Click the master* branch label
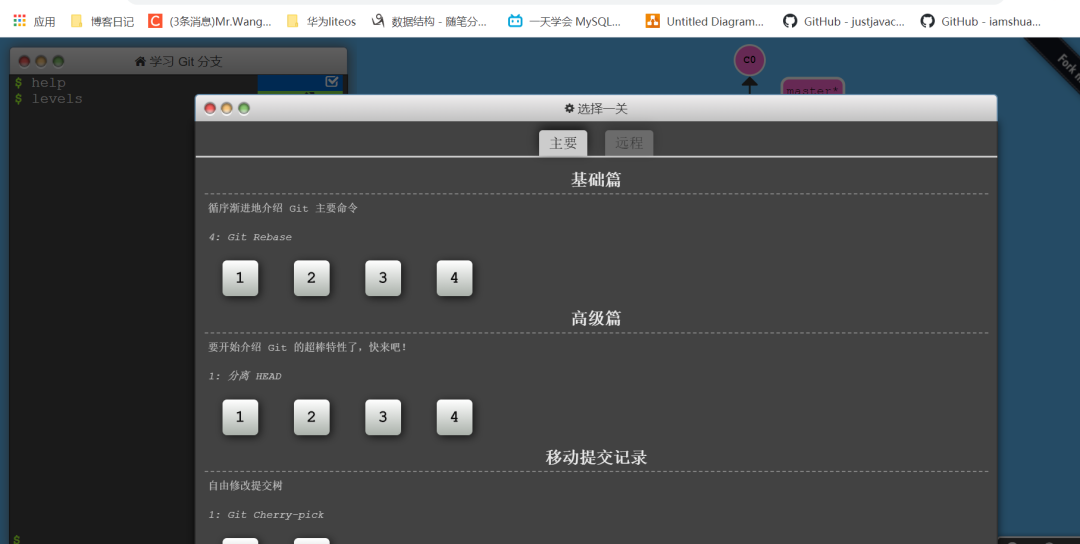 [x=813, y=88]
